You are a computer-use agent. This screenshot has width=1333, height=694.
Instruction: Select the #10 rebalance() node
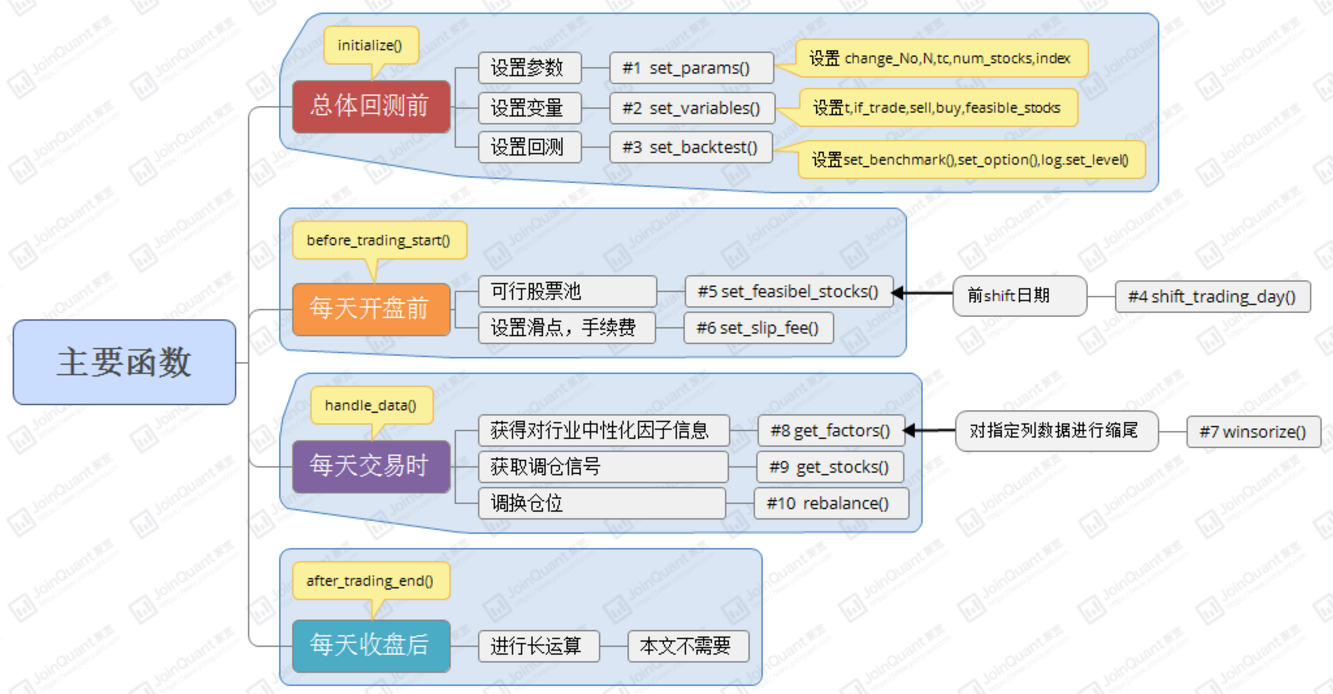click(x=830, y=503)
